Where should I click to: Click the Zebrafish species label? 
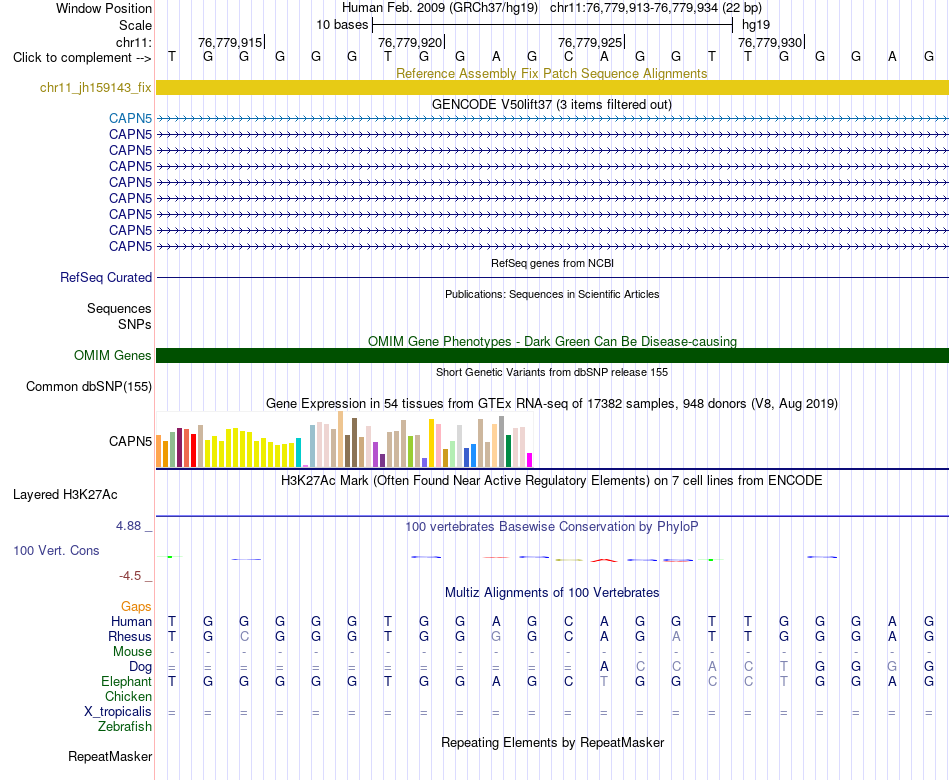click(125, 726)
